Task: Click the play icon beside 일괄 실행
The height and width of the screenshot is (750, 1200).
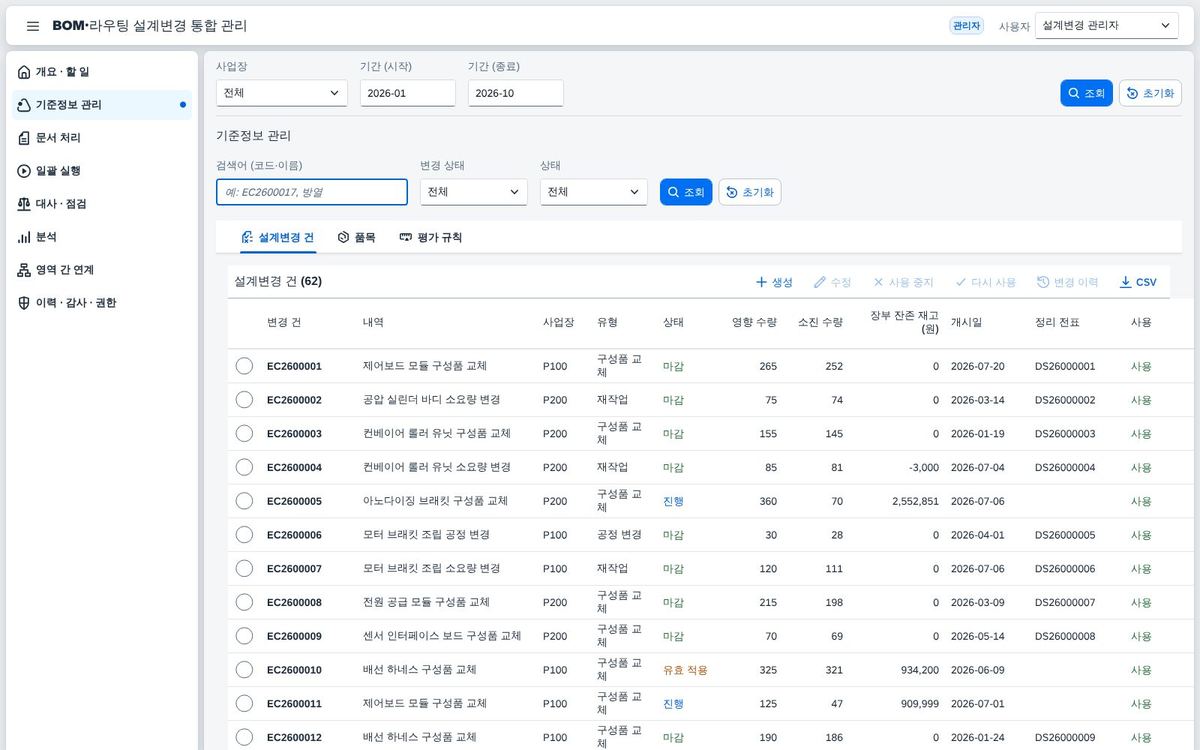Action: (x=24, y=171)
